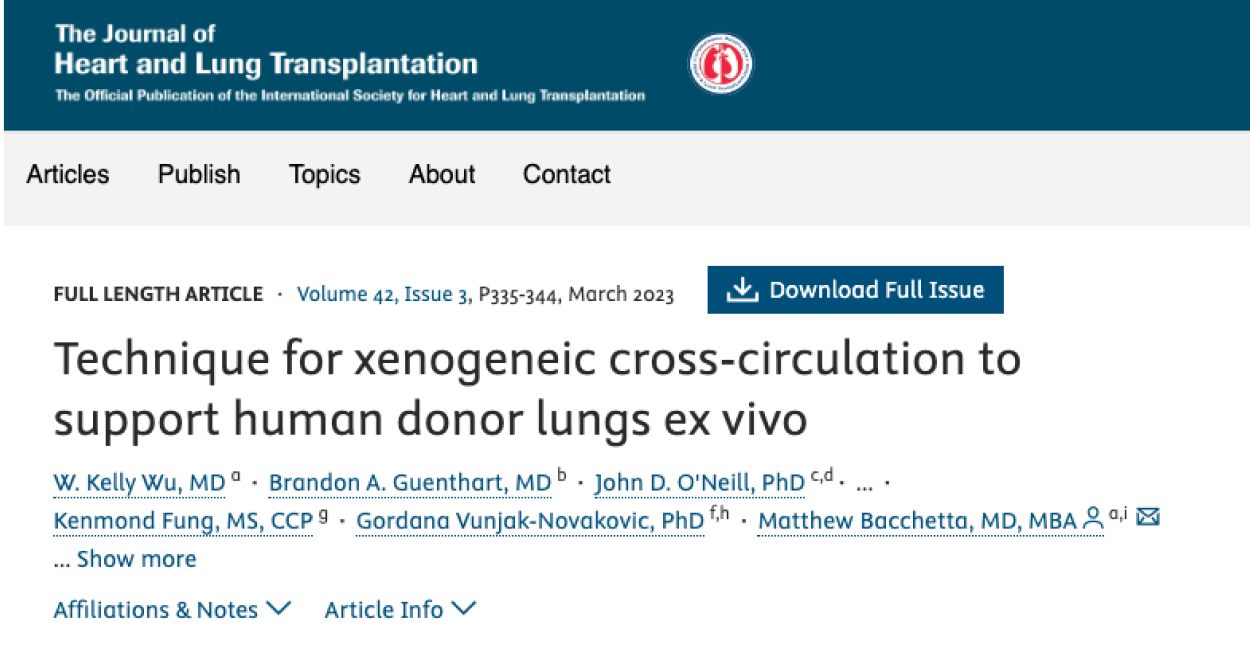Open Volume 42, Issue 3 link
1250x647 pixels.
point(385,293)
